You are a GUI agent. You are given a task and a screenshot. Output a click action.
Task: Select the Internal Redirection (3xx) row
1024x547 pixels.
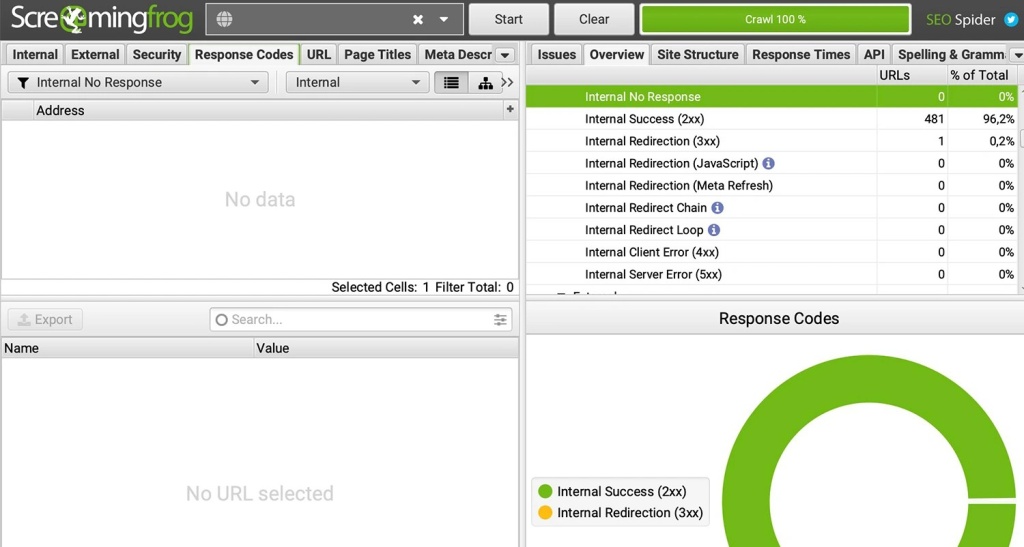pyautogui.click(x=772, y=141)
